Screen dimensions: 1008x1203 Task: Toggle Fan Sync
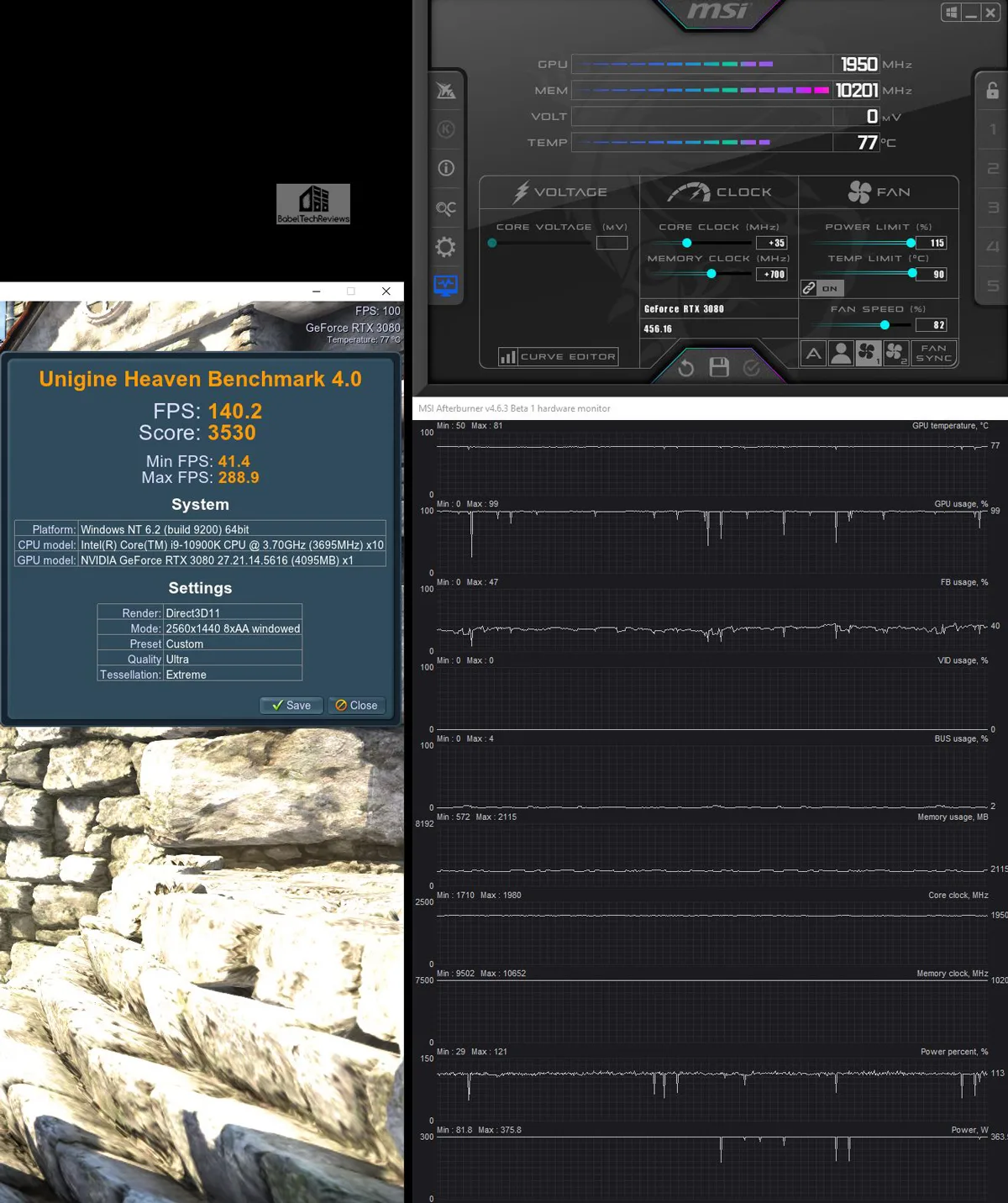click(x=934, y=354)
